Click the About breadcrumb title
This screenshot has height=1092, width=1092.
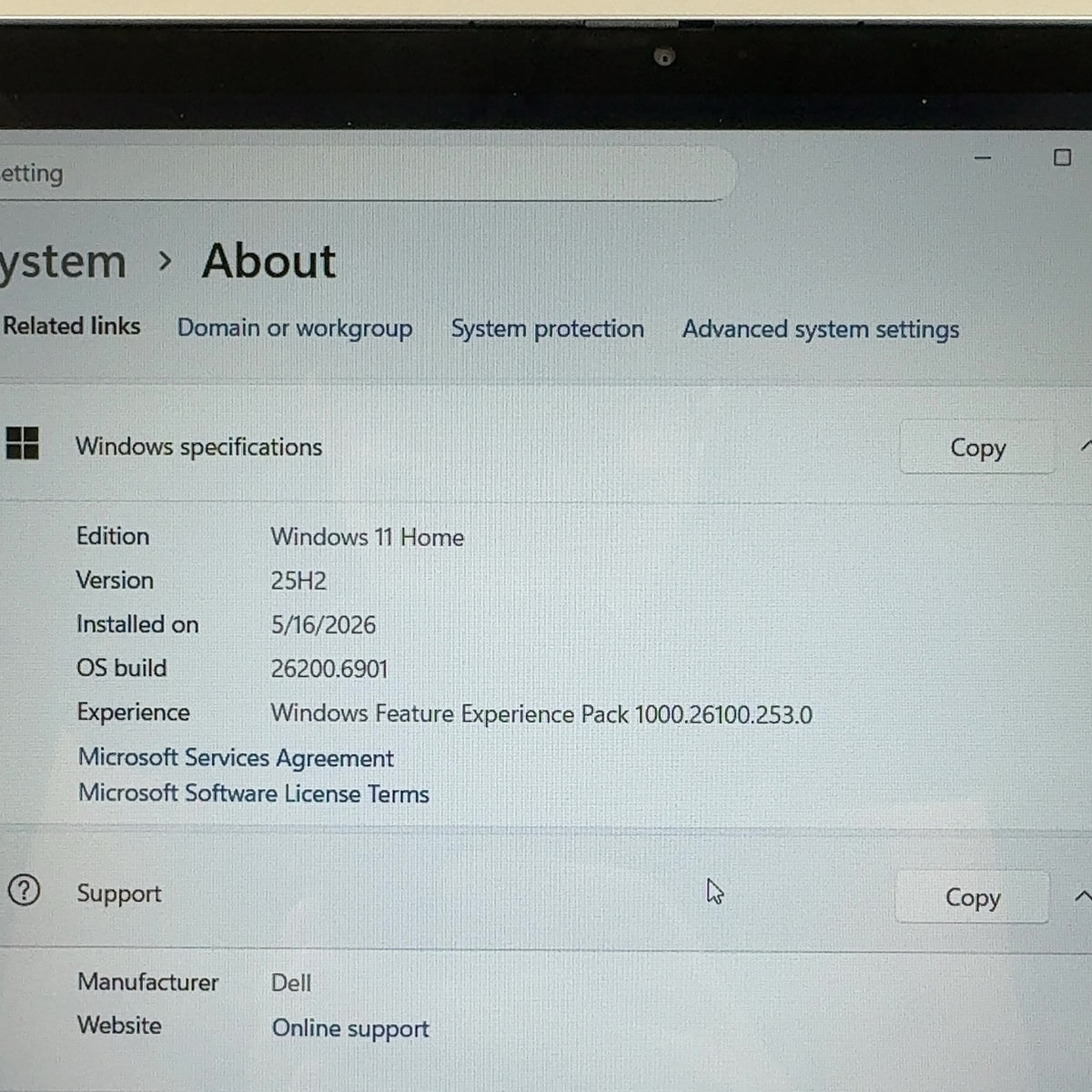[x=268, y=261]
